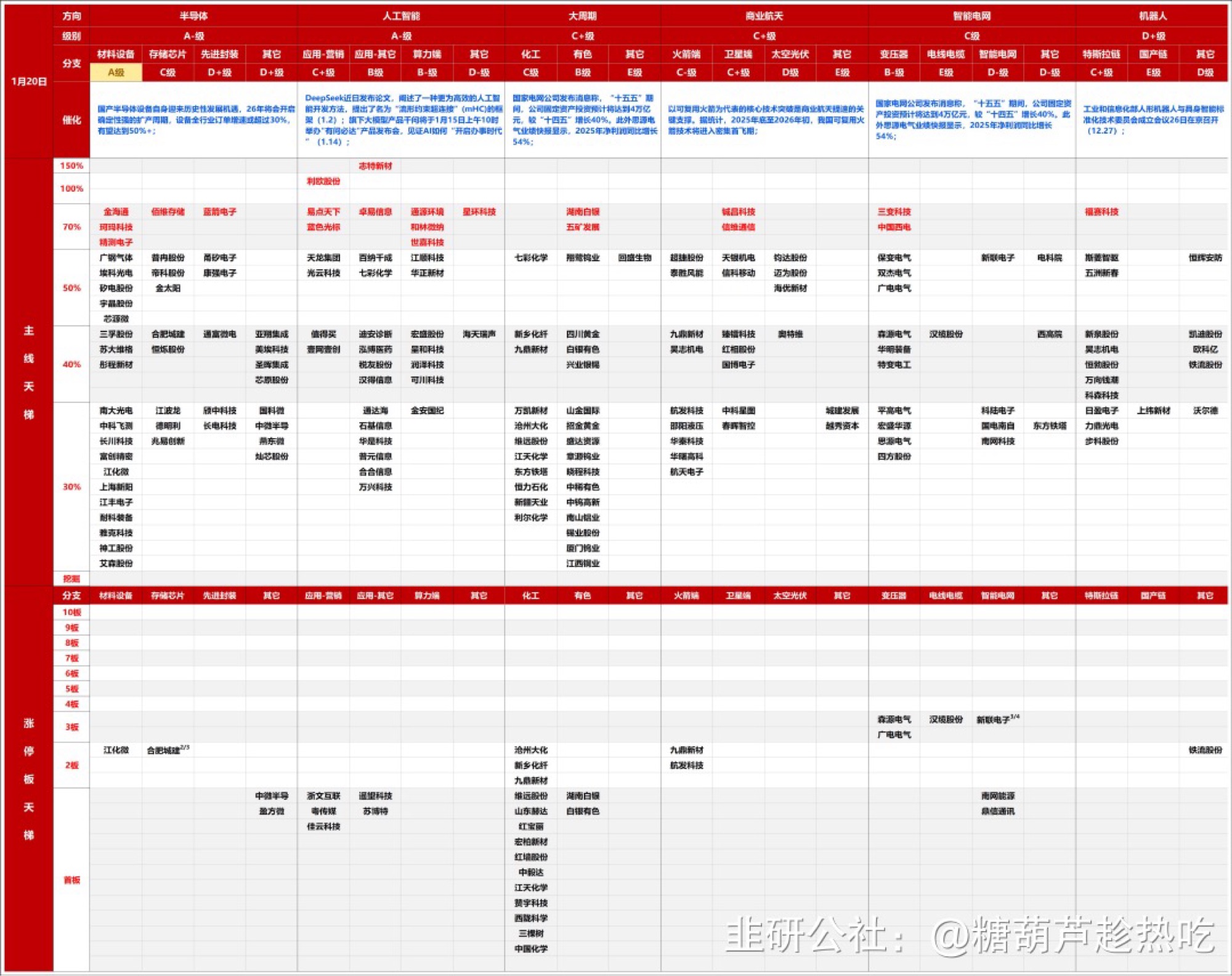Click the 四川黄金 cell in 40% row

click(582, 334)
